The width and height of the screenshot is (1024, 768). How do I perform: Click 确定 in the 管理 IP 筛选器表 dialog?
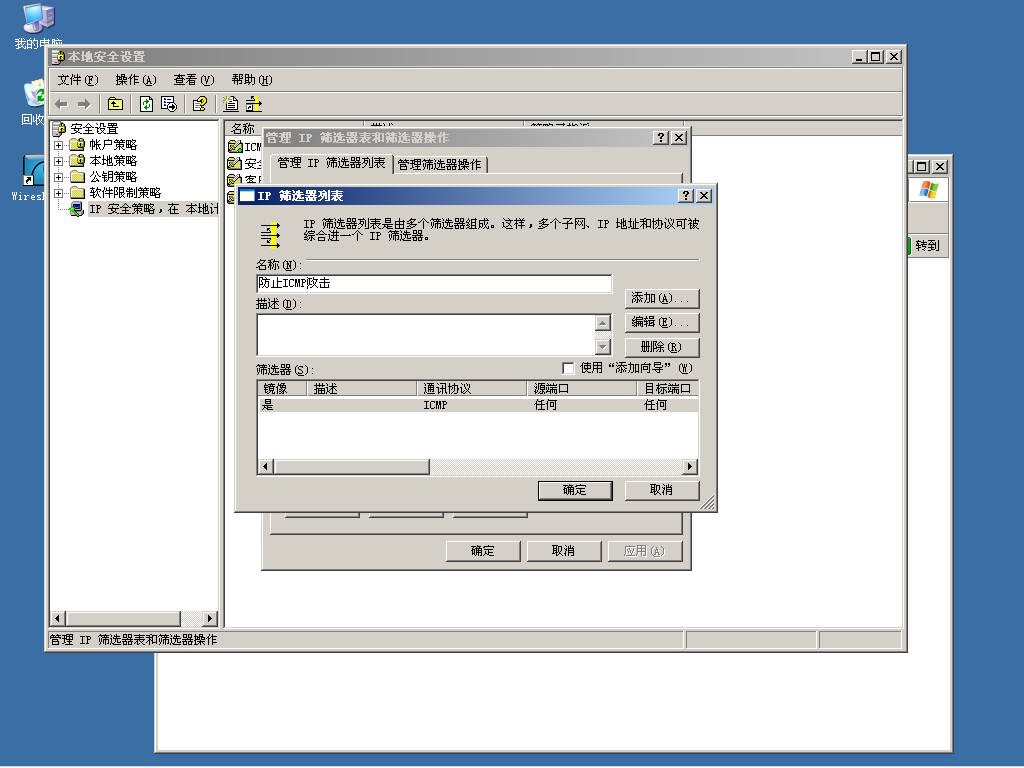[483, 551]
